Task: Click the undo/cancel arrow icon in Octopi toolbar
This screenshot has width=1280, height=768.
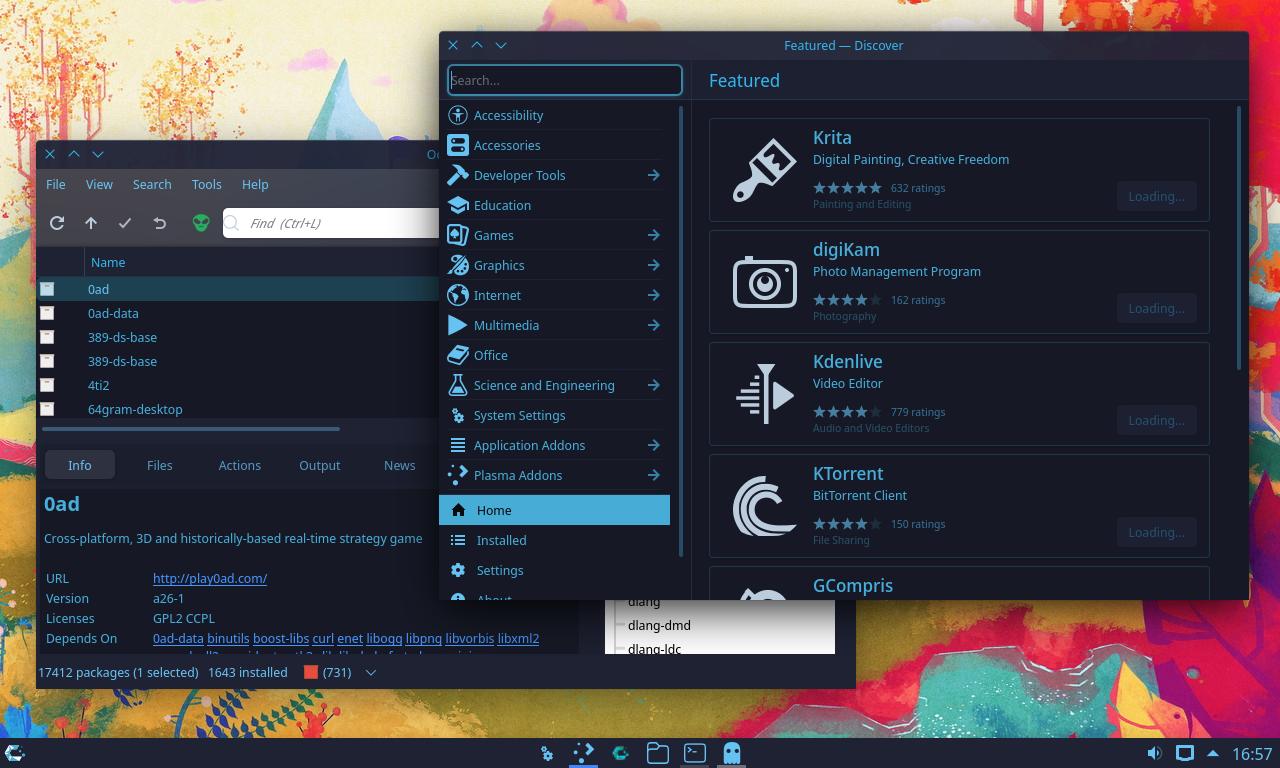Action: pyautogui.click(x=159, y=223)
